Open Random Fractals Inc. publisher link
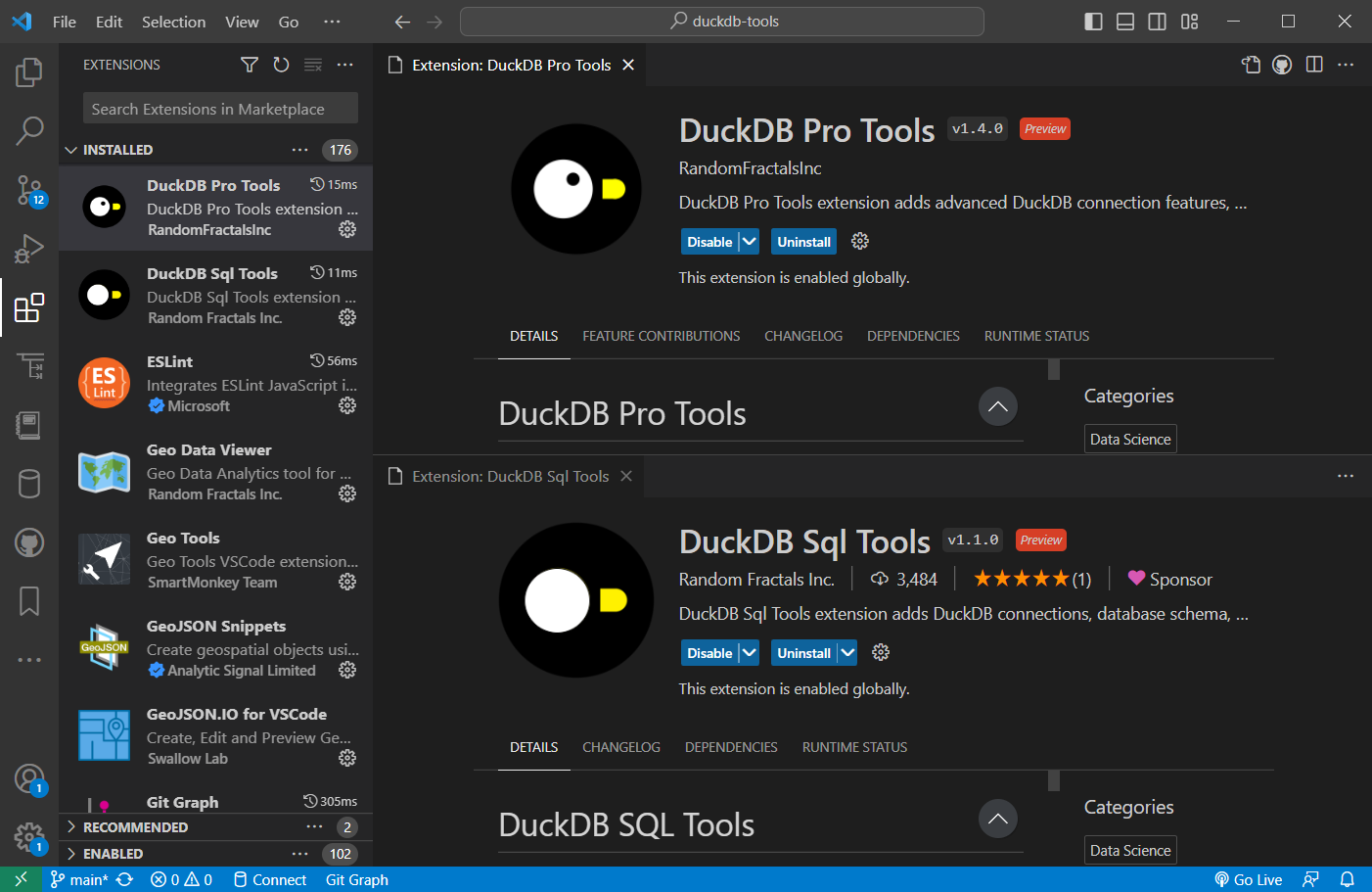Image resolution: width=1372 pixels, height=892 pixels. click(756, 580)
